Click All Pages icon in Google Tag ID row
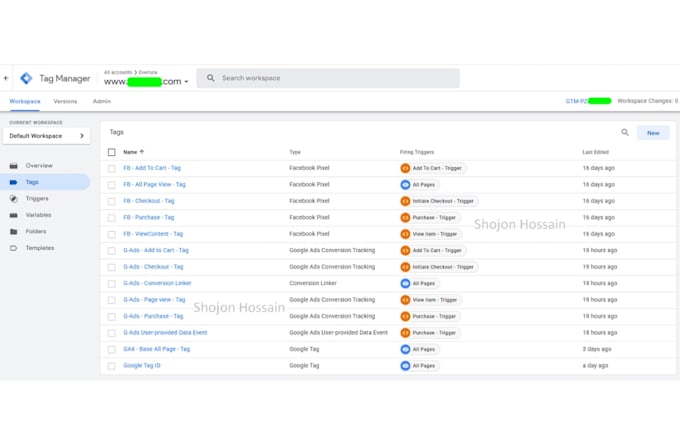 [405, 366]
